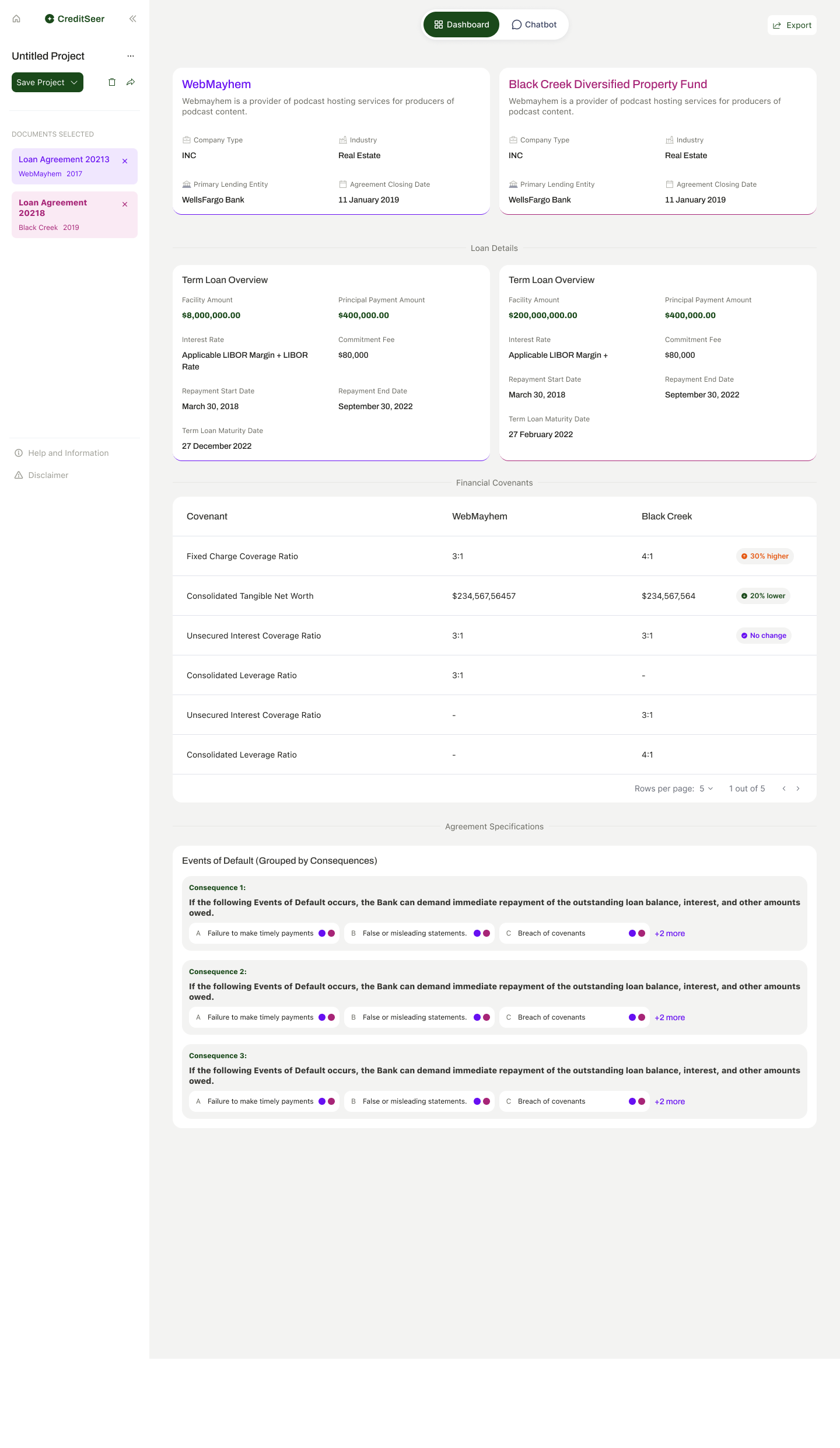This screenshot has width=840, height=1448.
Task: Click Black Creek facility amount $200,000,000.00
Action: (x=543, y=315)
